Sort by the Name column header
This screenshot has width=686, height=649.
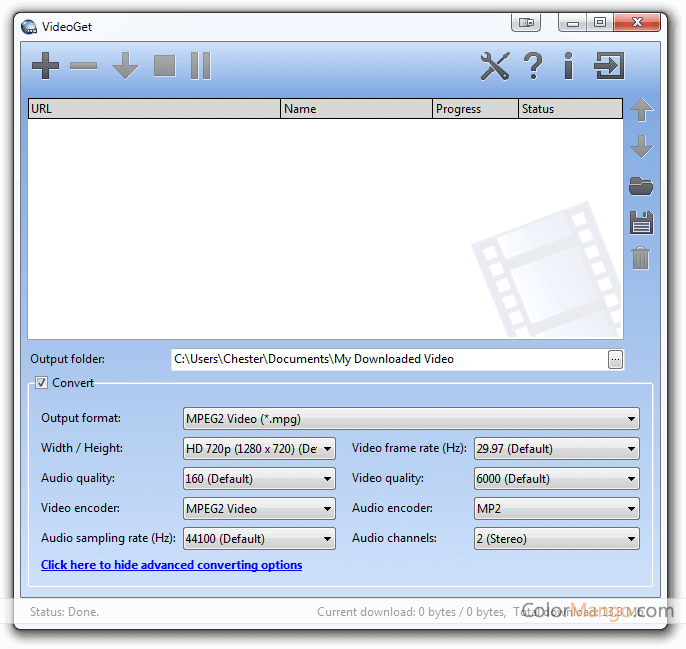pos(356,109)
